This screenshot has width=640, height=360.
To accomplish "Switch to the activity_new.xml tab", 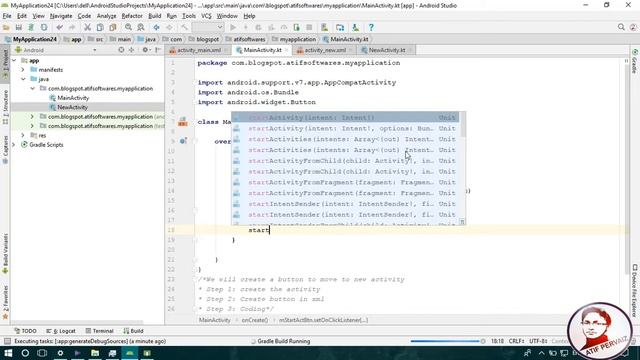I will pos(325,50).
